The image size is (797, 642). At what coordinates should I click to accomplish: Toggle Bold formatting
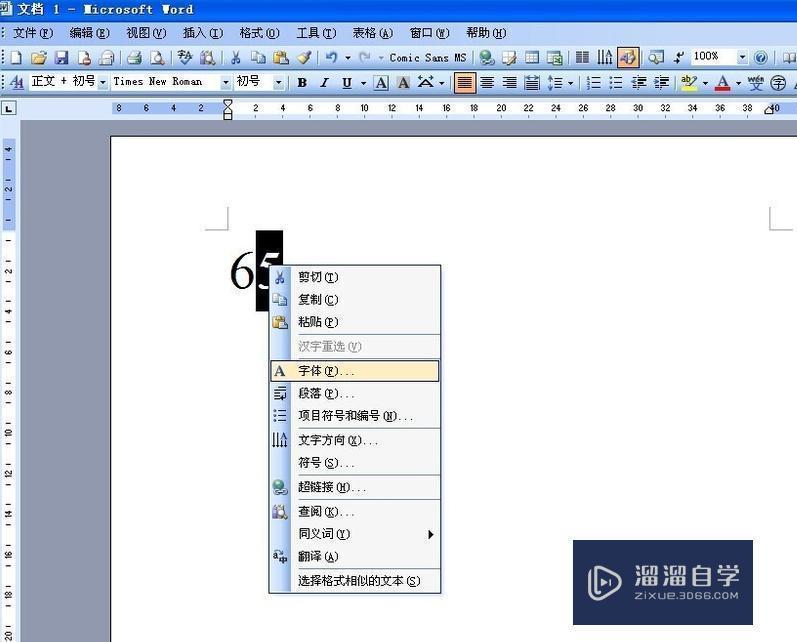[302, 82]
